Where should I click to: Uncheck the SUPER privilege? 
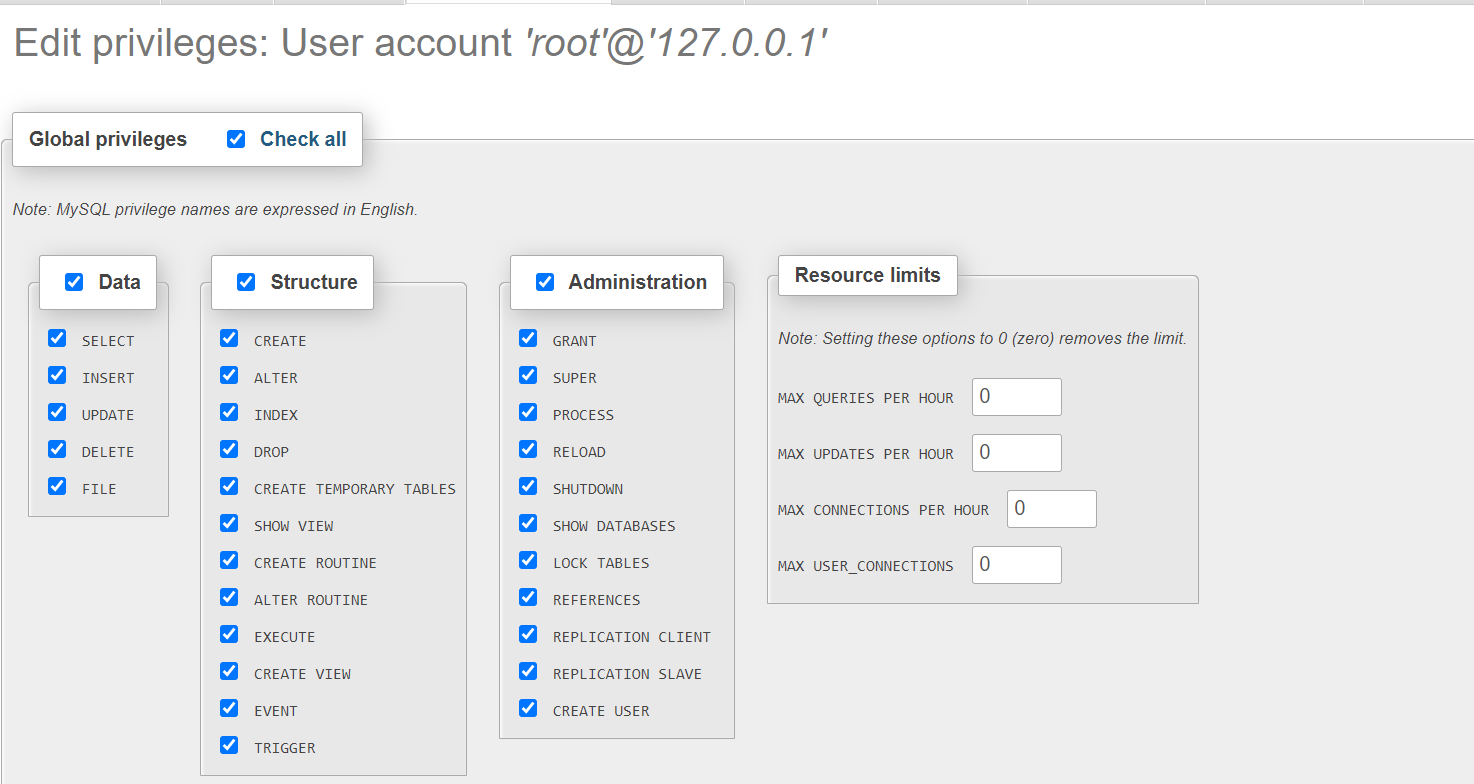coord(528,375)
